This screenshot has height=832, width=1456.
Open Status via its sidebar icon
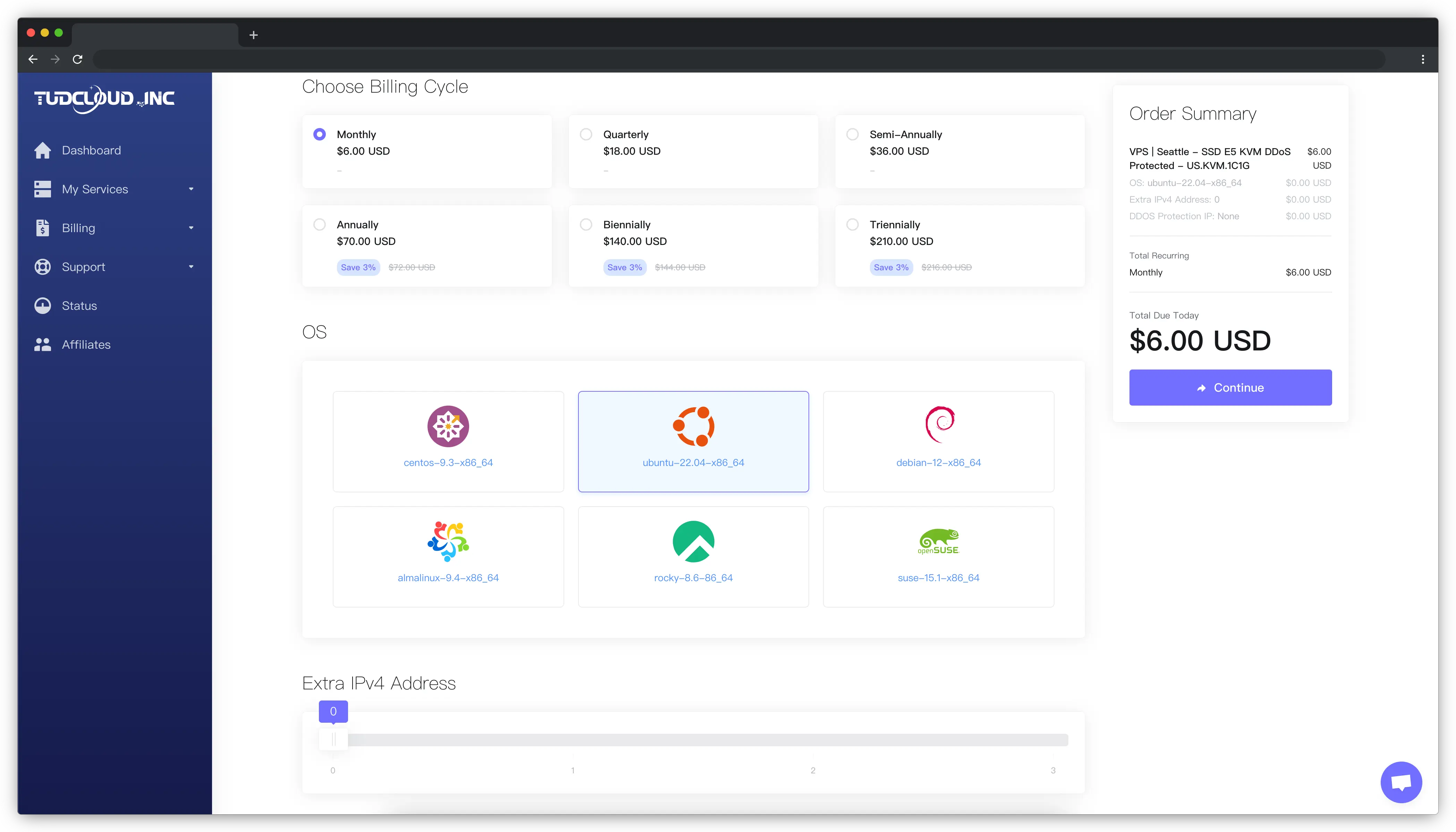tap(43, 305)
